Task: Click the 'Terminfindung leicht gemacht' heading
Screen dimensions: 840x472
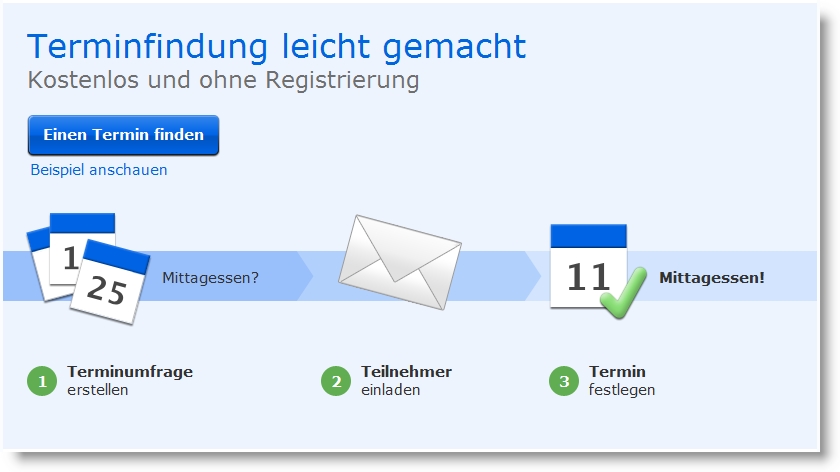Action: (x=277, y=46)
